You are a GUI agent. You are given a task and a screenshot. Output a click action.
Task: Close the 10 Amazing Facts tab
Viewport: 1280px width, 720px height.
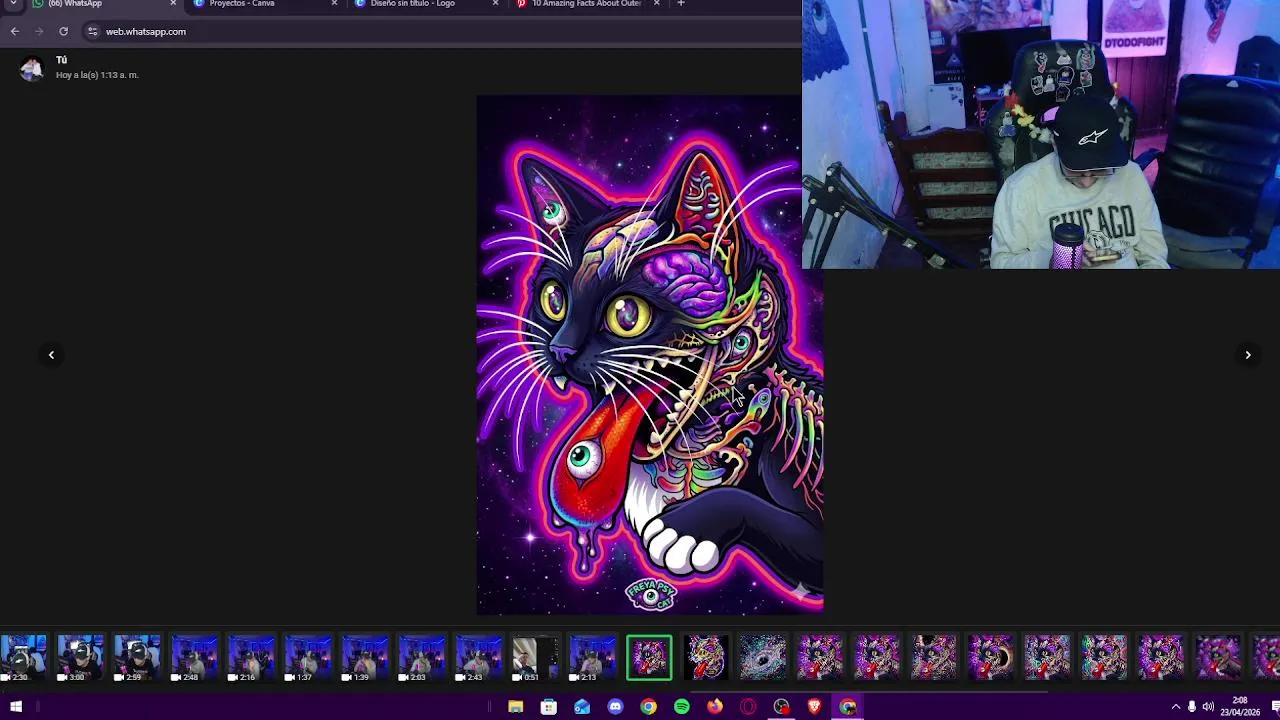656,4
